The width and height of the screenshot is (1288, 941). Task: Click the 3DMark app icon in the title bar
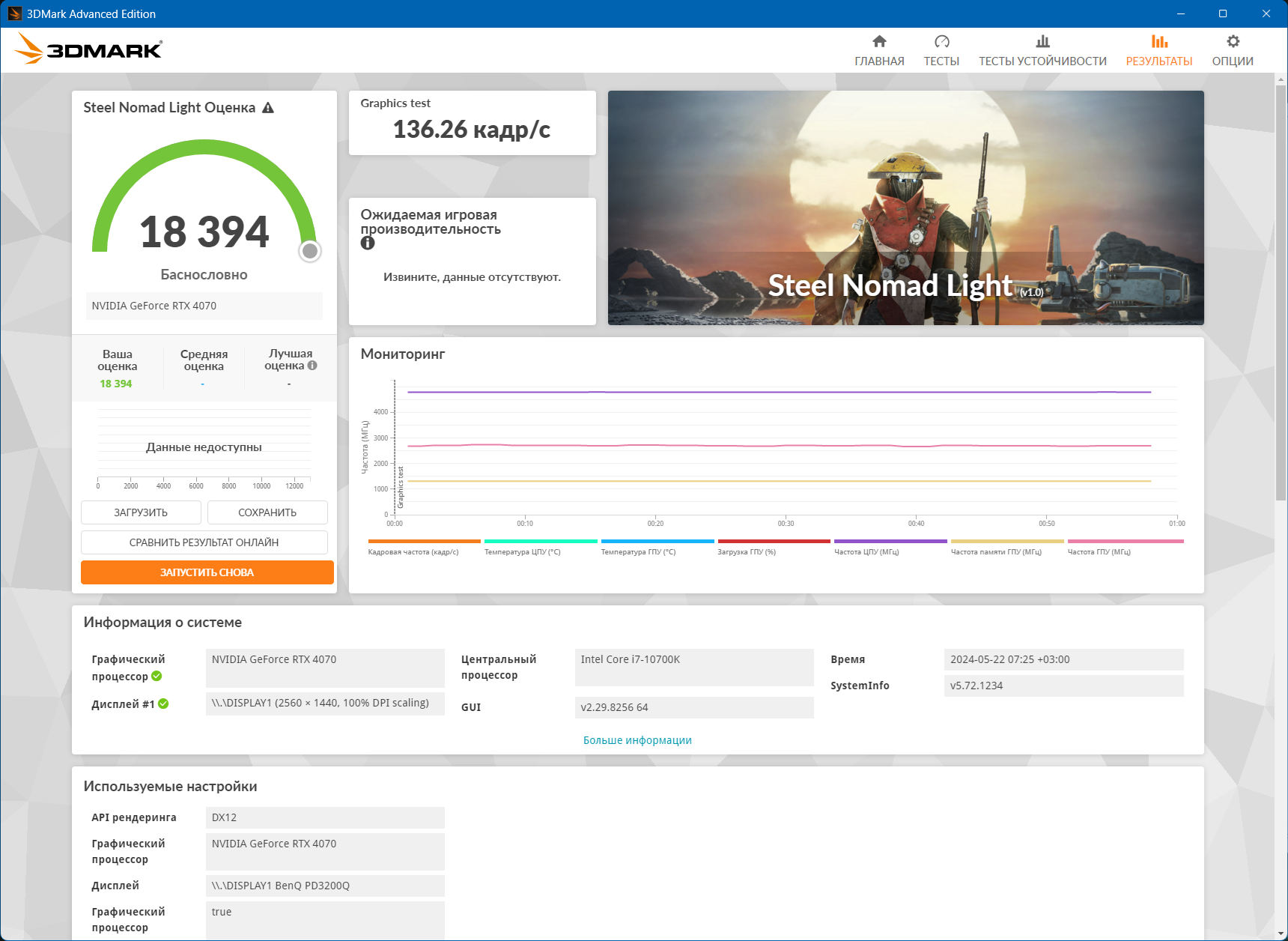pos(14,13)
